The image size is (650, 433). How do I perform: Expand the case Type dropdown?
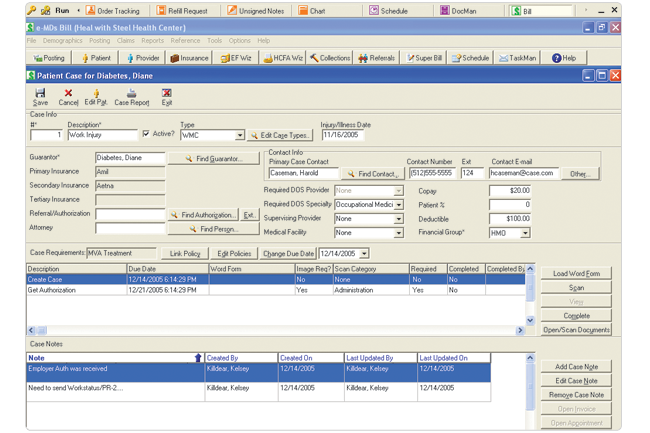point(240,135)
